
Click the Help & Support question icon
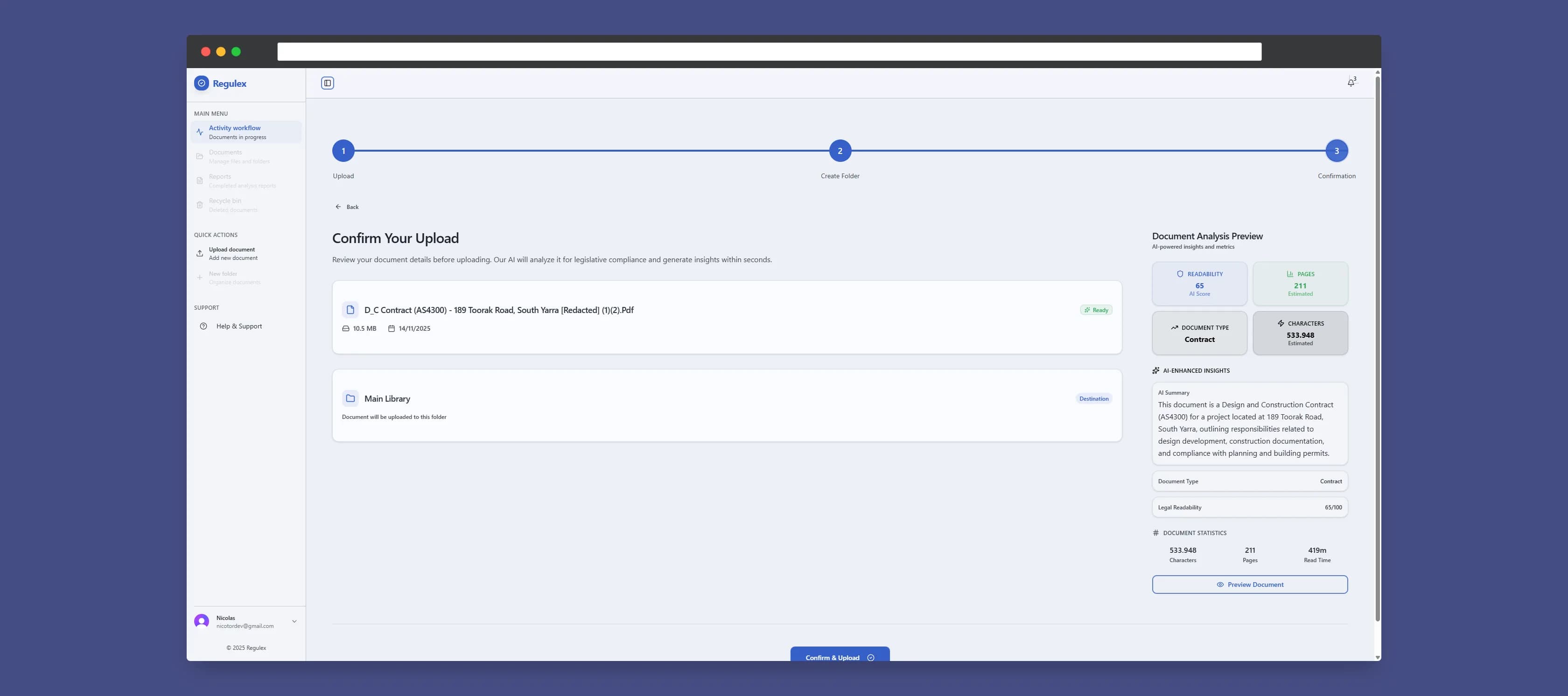[203, 326]
